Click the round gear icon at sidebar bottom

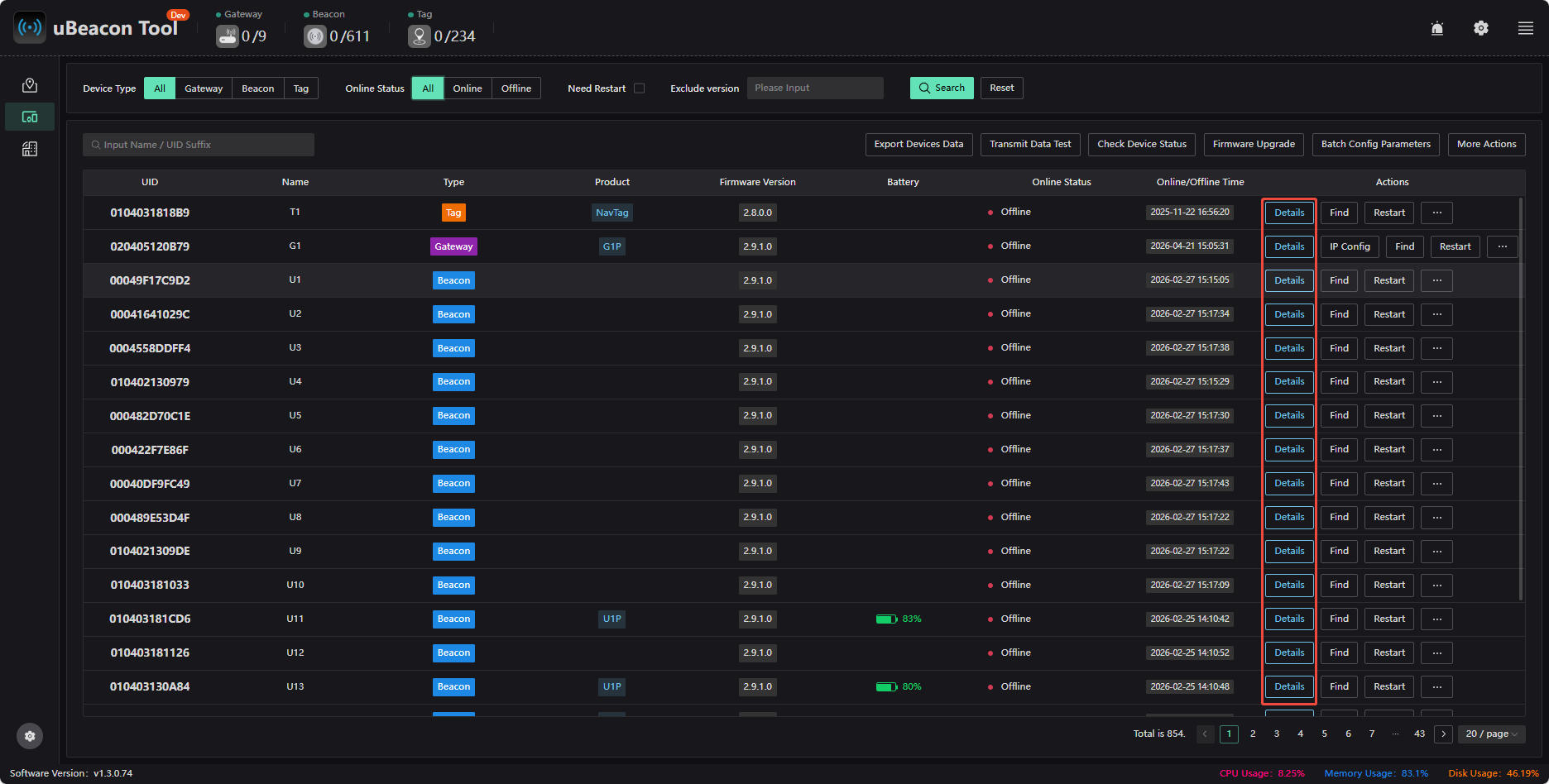30,736
